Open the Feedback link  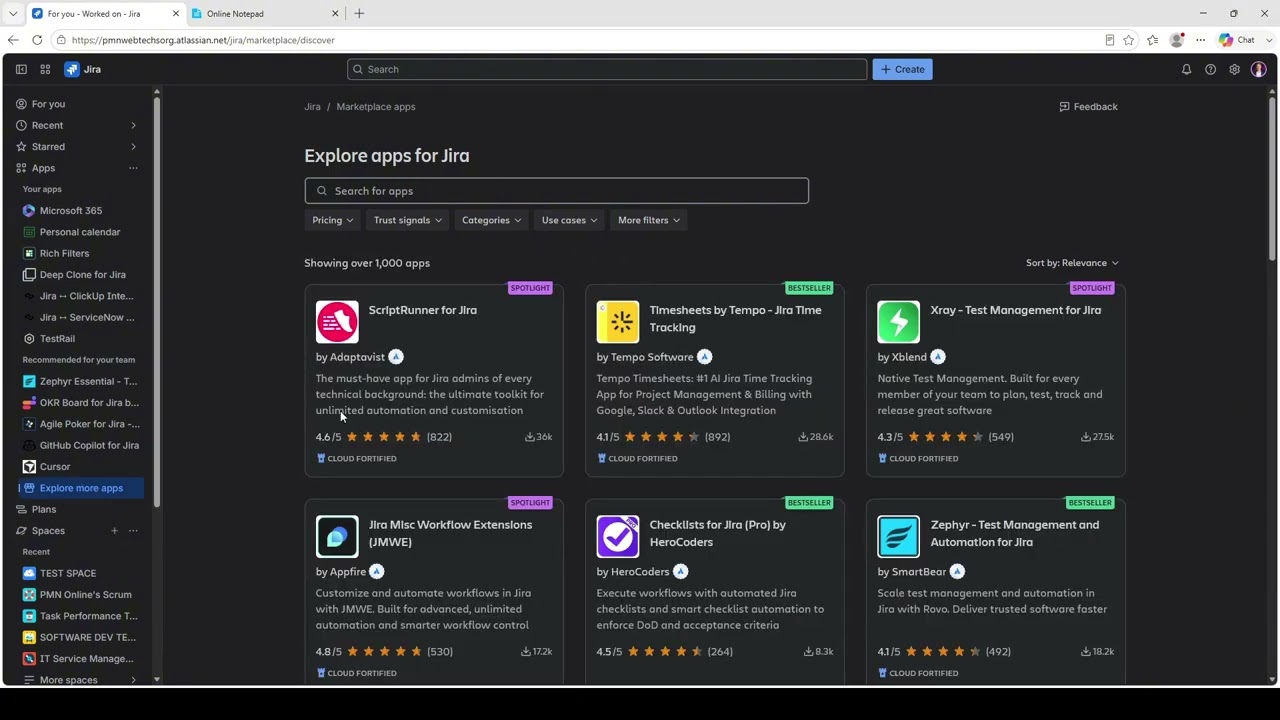1088,107
